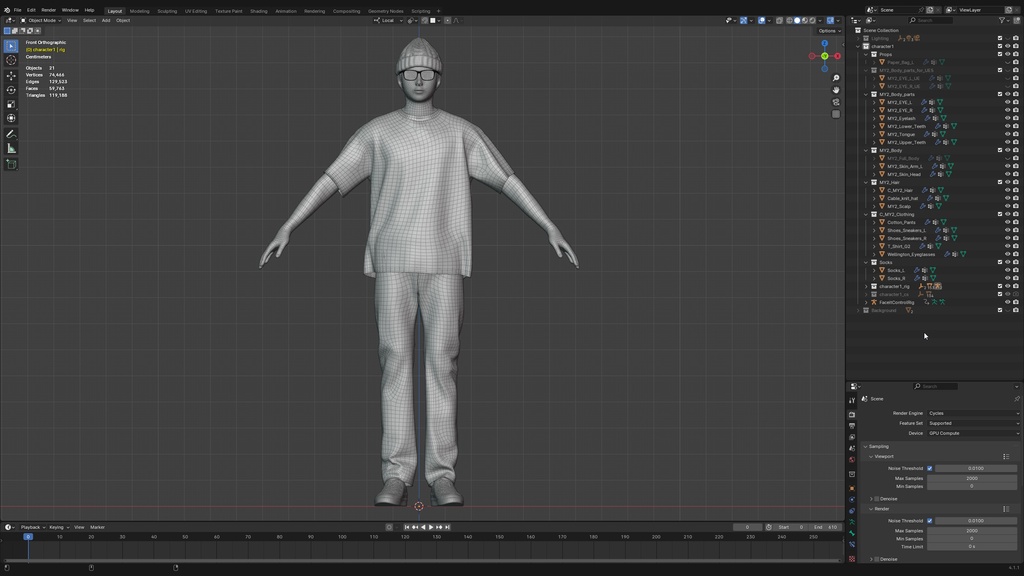The image size is (1024, 576).
Task: Hide Cotton_Pants in the viewport
Action: 1007,222
